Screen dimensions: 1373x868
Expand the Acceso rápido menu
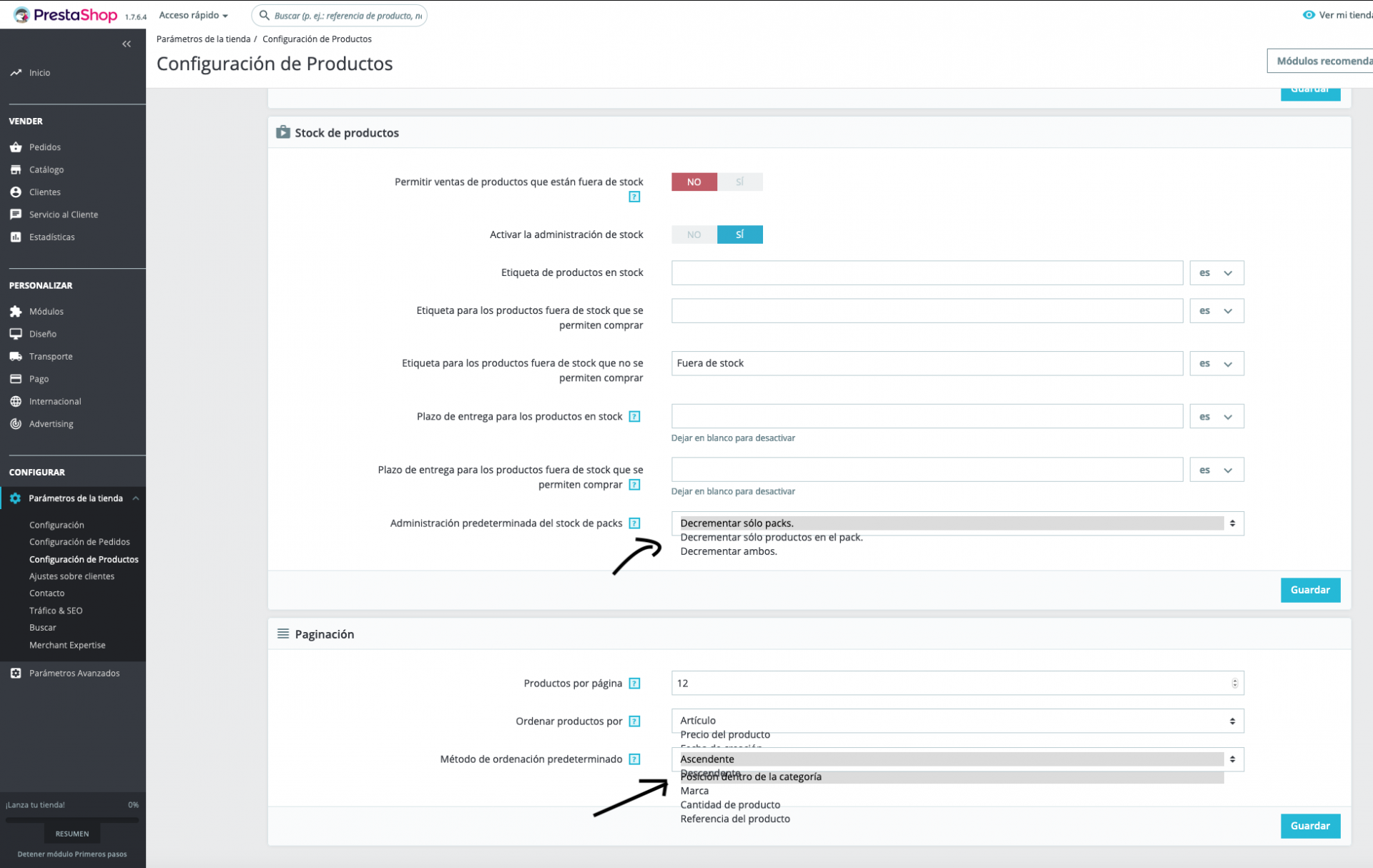click(193, 15)
